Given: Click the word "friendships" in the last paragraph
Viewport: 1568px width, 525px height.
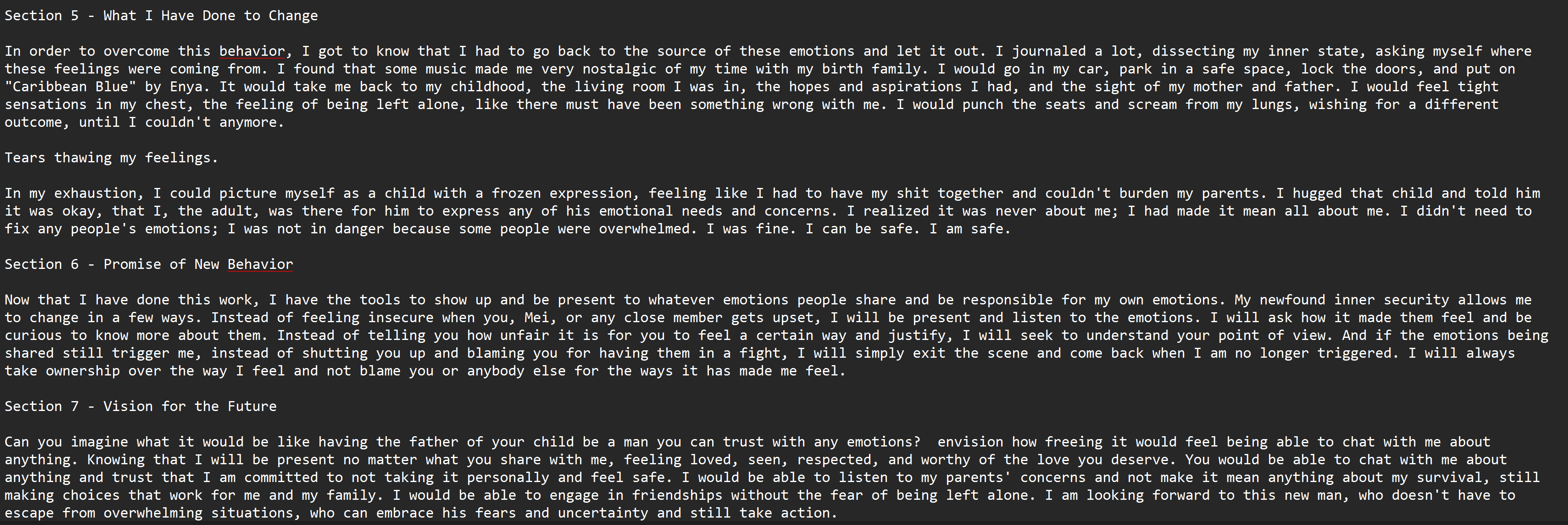Looking at the screenshot, I should 676,495.
